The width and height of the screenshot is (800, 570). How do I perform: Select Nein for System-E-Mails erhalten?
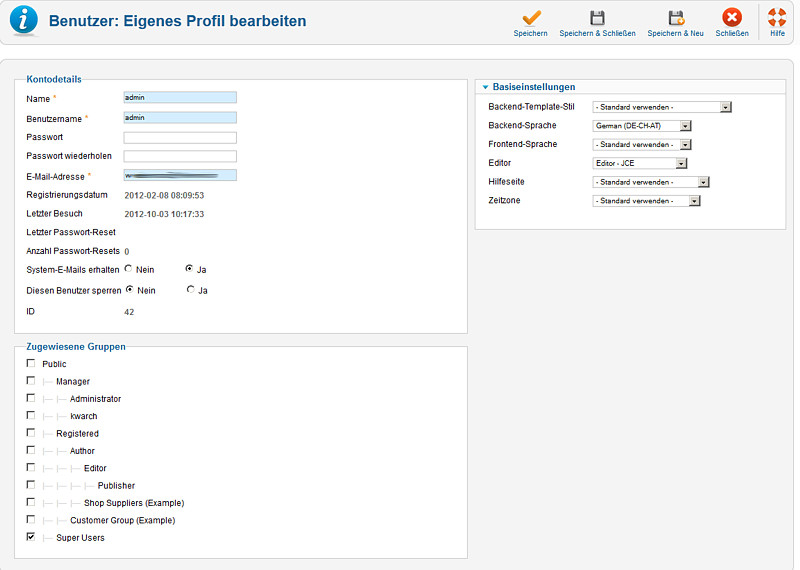tap(128, 268)
